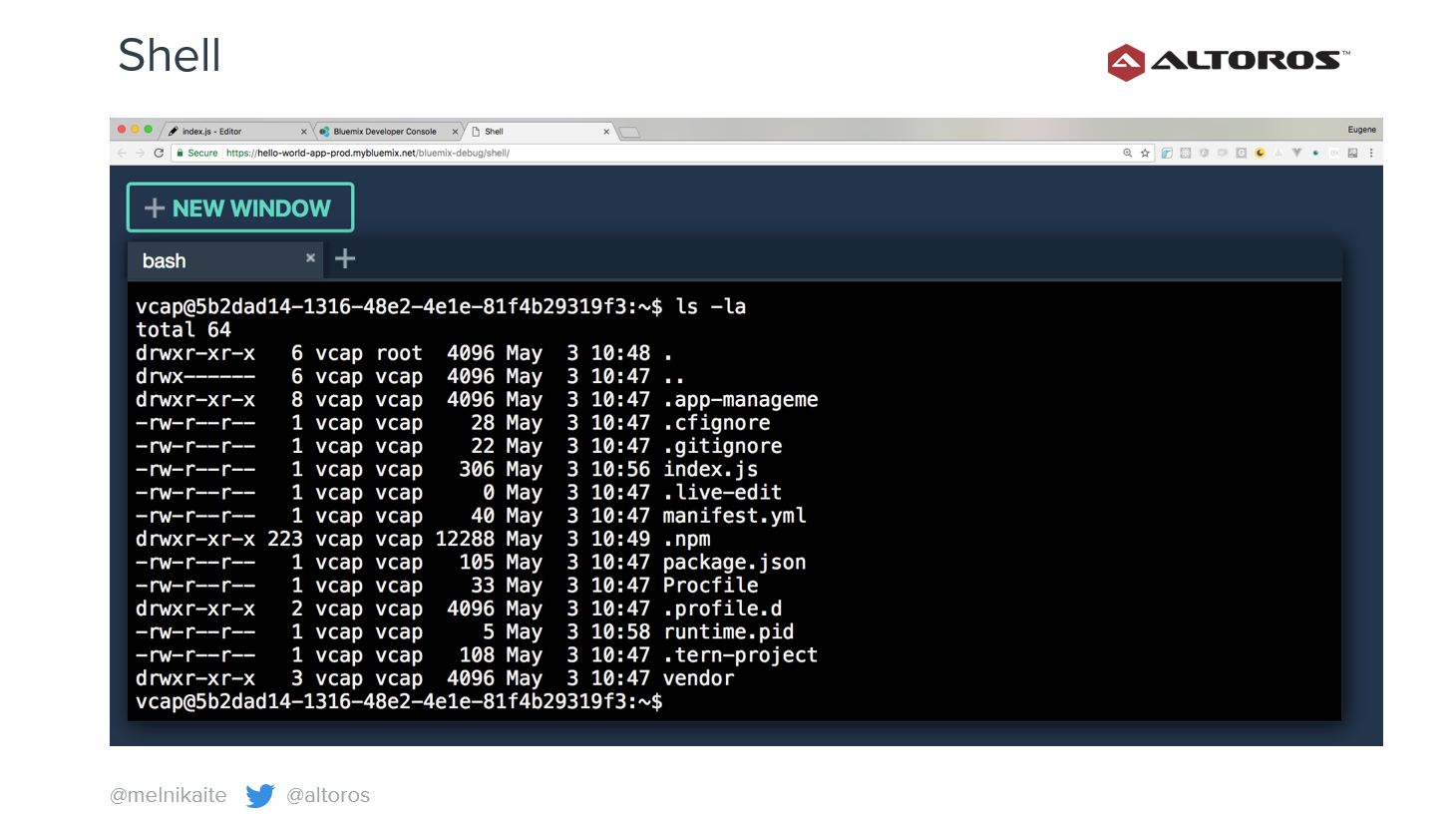Screen dimensions: 1456x819
Task: Click the '.app-manageme' directory name
Action: tap(741, 399)
